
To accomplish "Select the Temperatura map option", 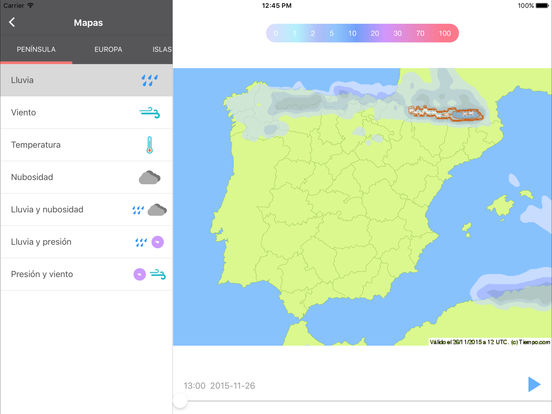I will tap(86, 145).
